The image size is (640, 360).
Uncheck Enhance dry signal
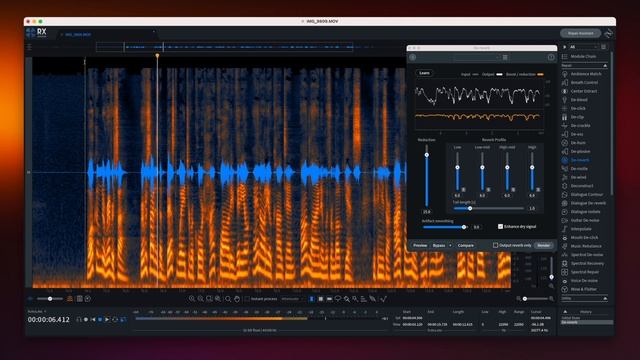pyautogui.click(x=500, y=227)
